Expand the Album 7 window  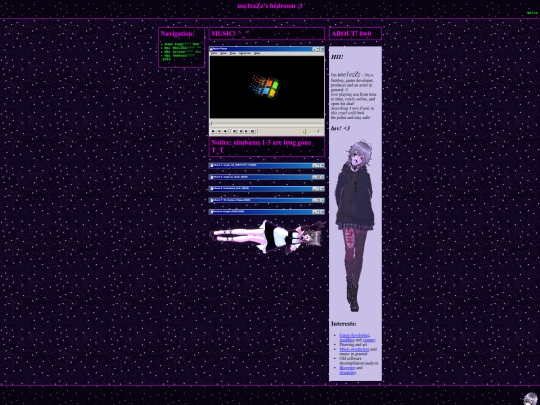[x=318, y=200]
